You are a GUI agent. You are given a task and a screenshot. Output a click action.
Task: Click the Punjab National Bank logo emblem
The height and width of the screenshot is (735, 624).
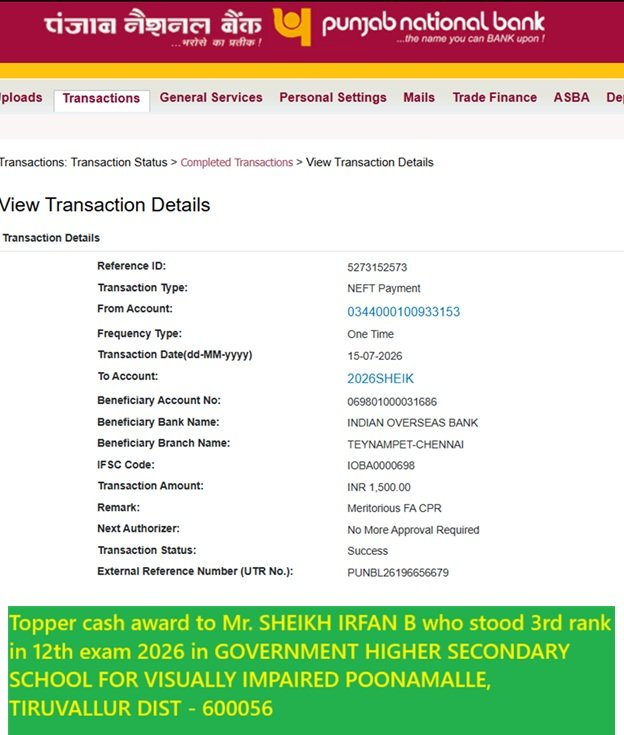pyautogui.click(x=292, y=27)
